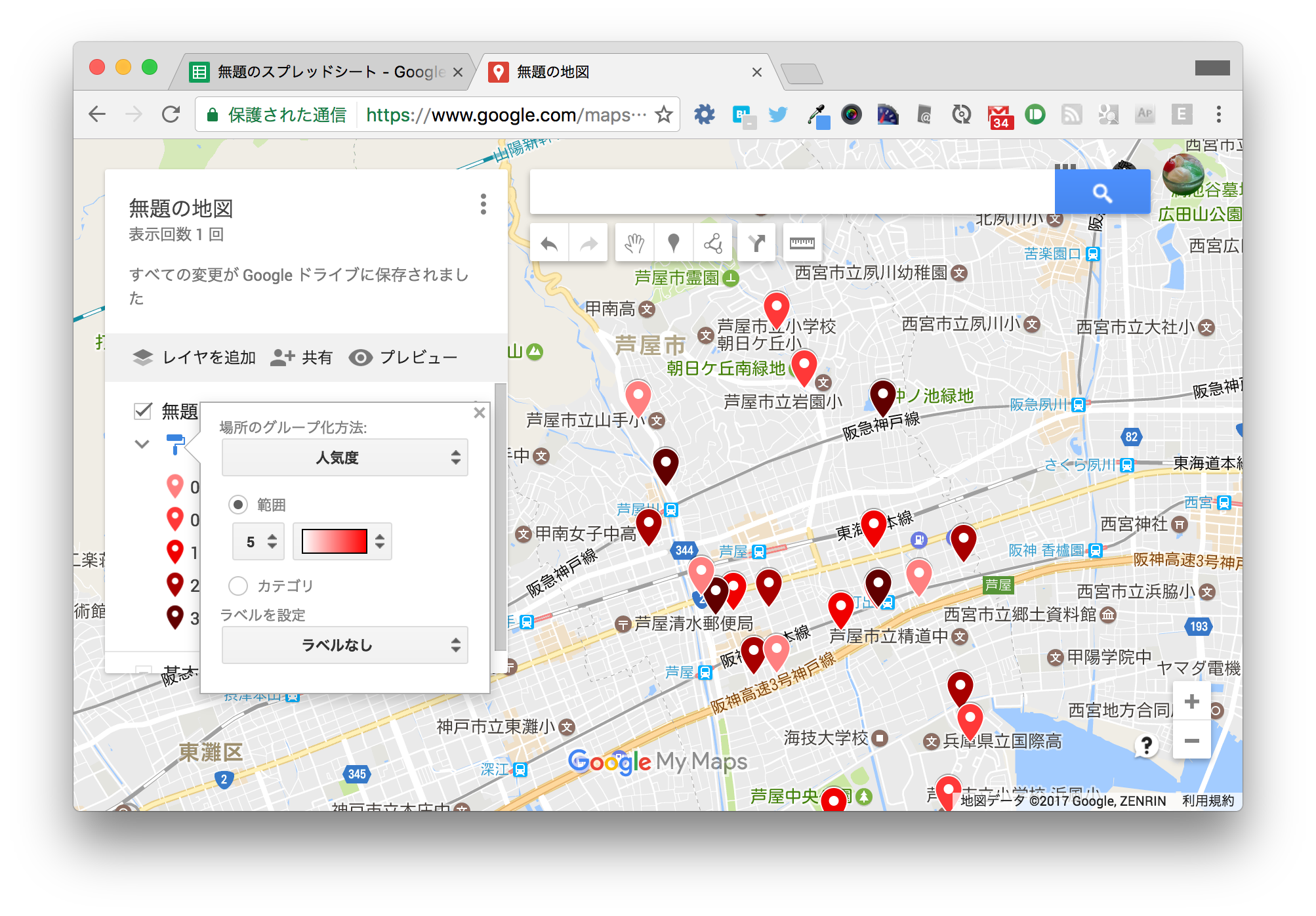Click the red marker near 兵庫県立国際高

[x=970, y=722]
